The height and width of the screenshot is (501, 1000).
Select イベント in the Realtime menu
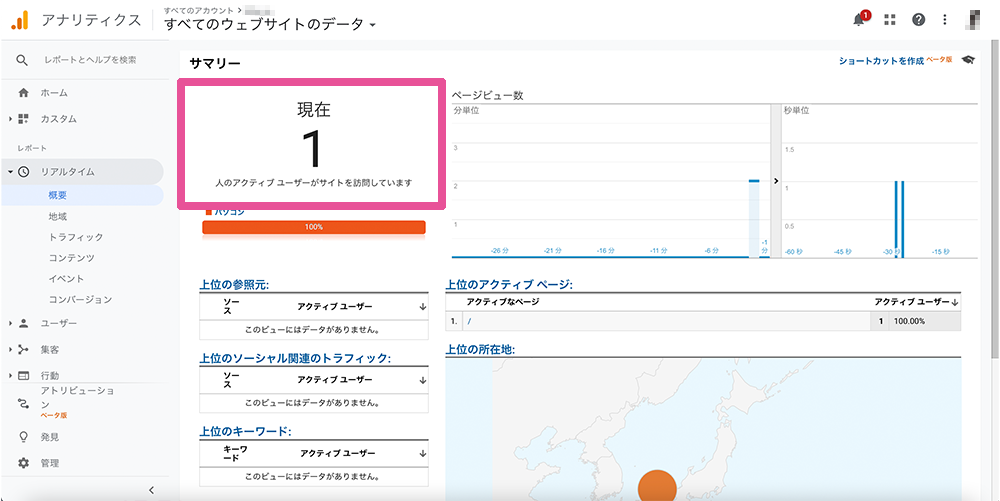tap(66, 279)
